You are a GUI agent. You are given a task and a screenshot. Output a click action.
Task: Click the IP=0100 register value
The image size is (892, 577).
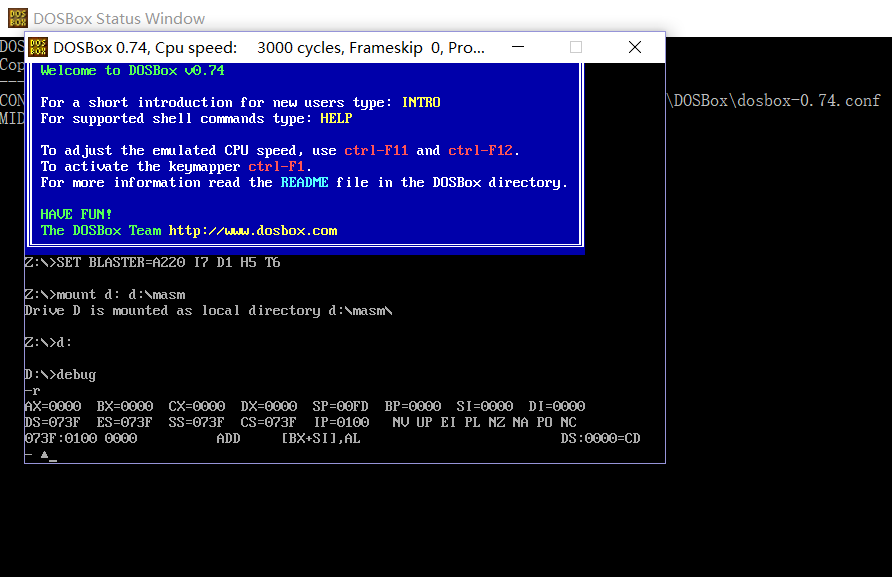(x=341, y=422)
